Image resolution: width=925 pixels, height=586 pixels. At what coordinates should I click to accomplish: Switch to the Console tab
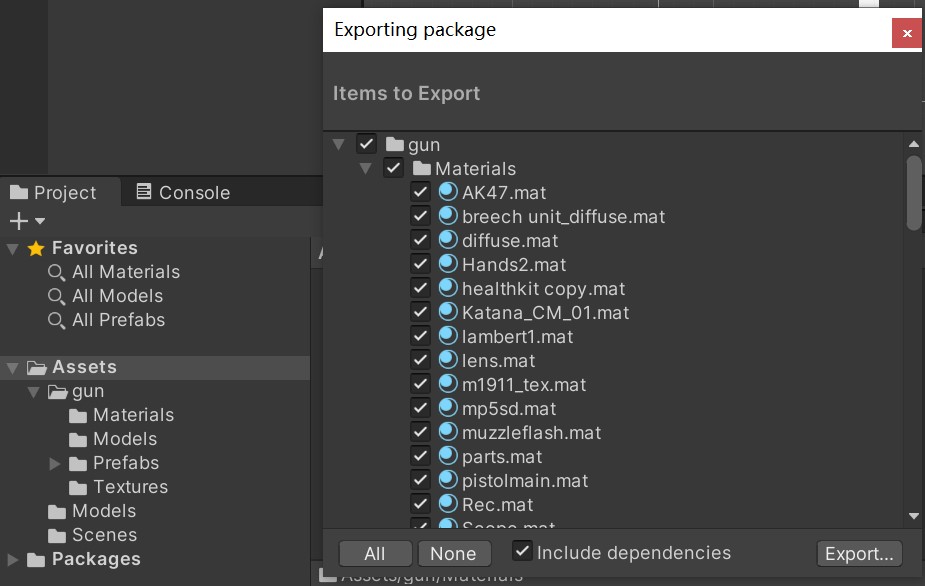point(182,192)
